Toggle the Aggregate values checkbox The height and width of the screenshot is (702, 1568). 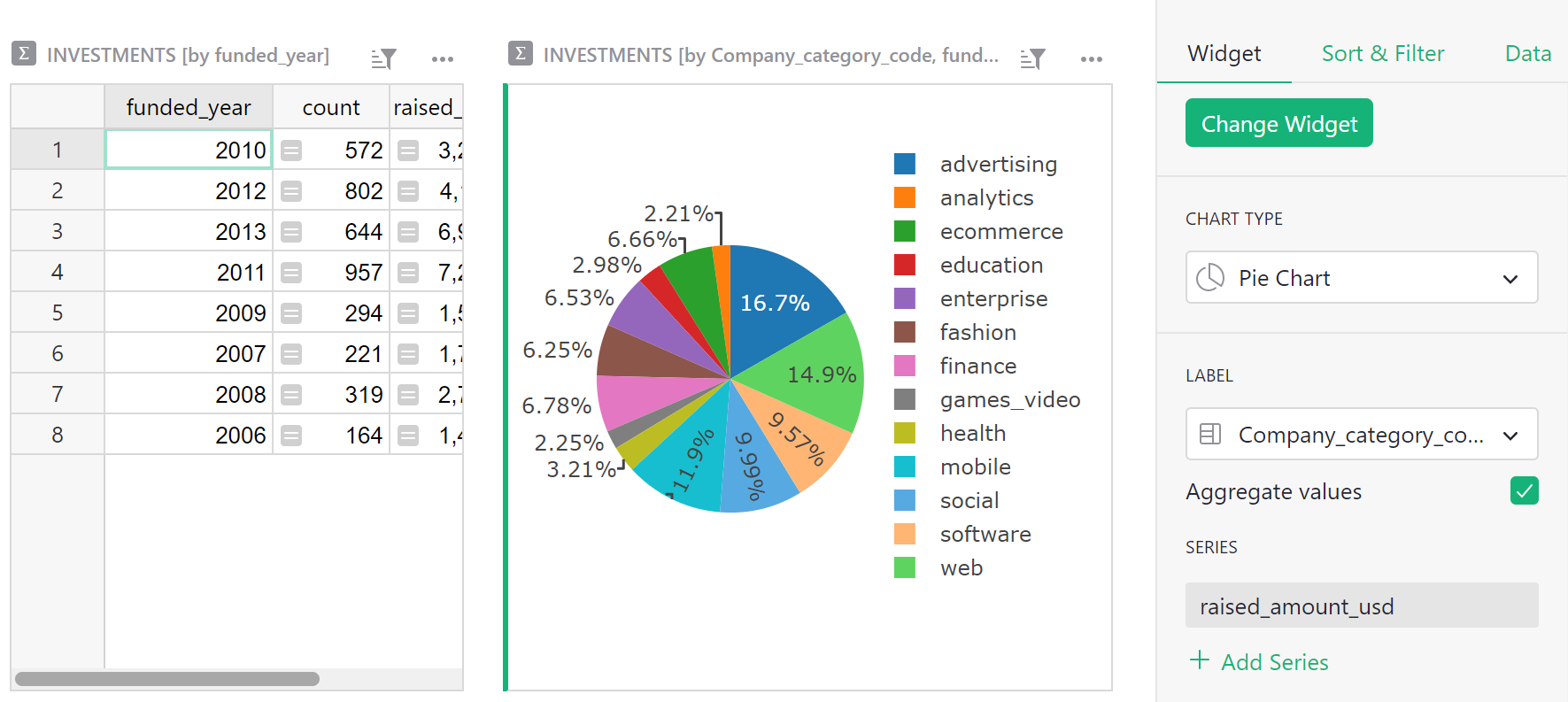pos(1524,490)
